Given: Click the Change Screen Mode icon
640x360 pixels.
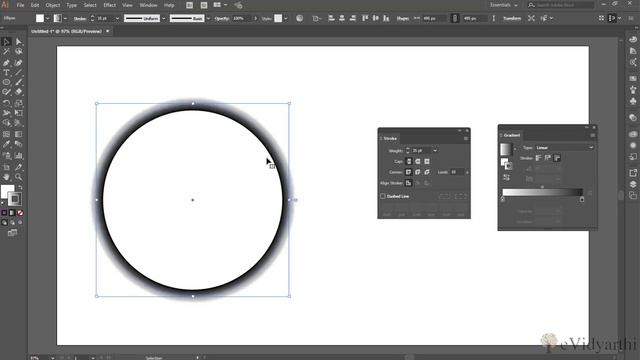Looking at the screenshot, I should [x=12, y=233].
